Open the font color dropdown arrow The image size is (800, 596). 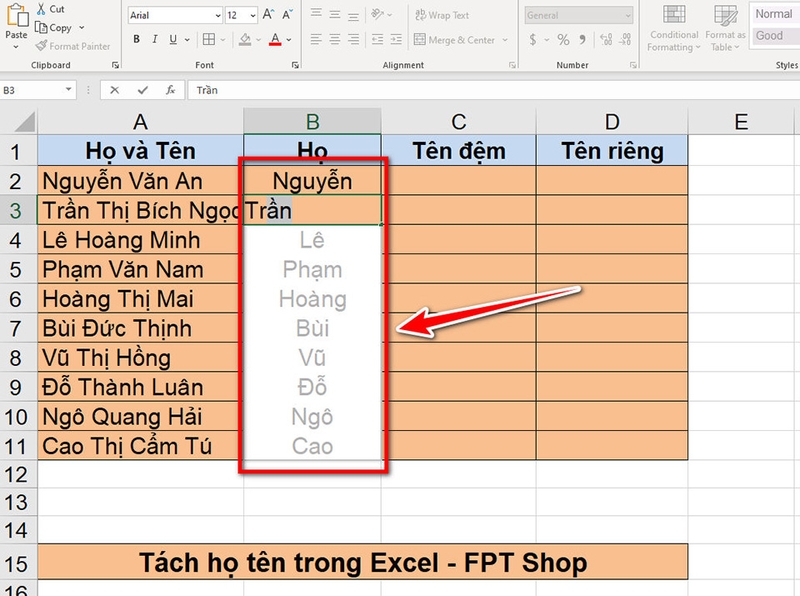pos(289,39)
